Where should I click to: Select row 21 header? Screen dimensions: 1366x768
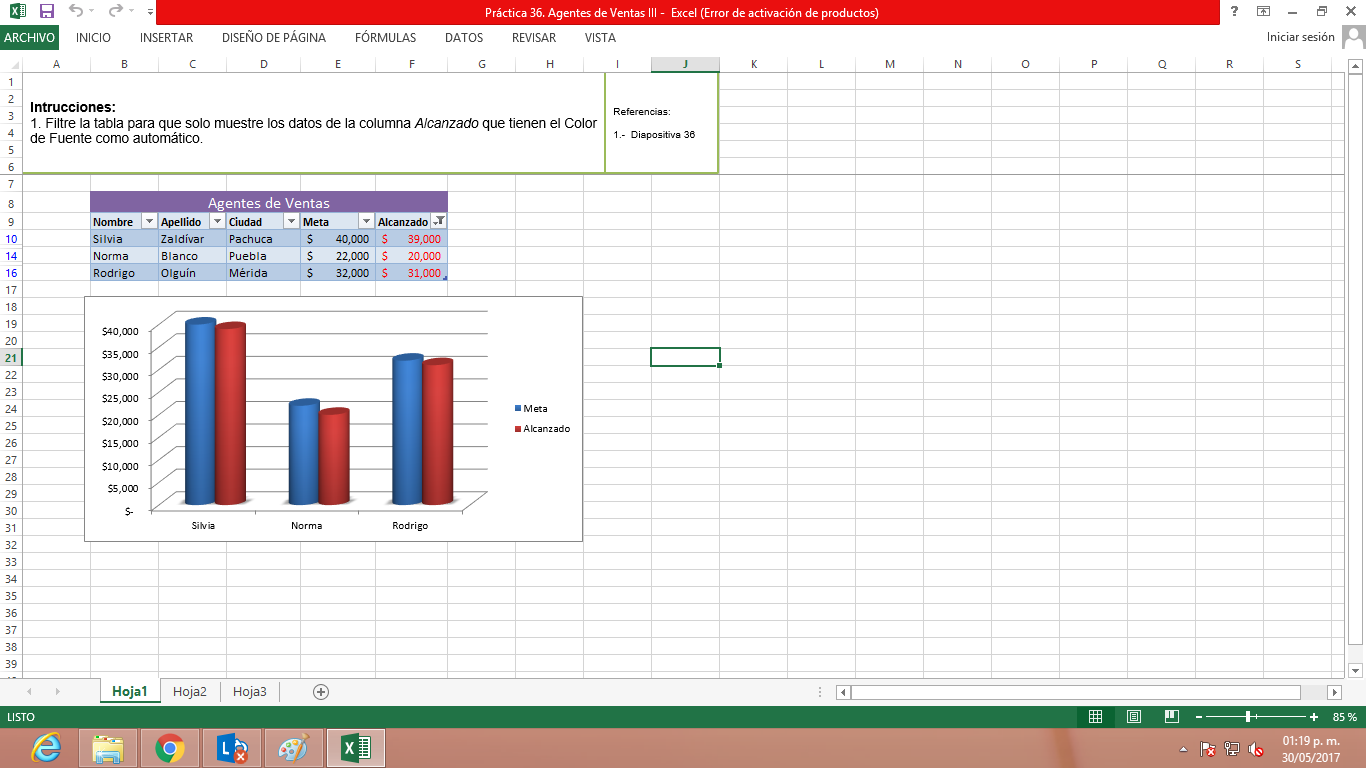tap(11, 357)
